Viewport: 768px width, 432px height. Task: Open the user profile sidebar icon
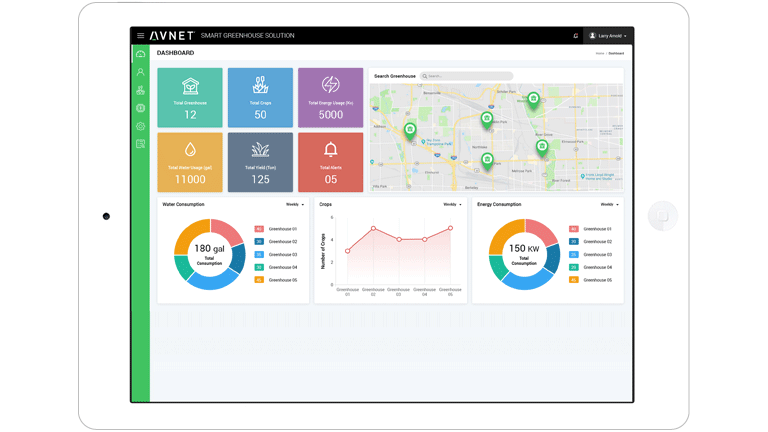coord(141,72)
